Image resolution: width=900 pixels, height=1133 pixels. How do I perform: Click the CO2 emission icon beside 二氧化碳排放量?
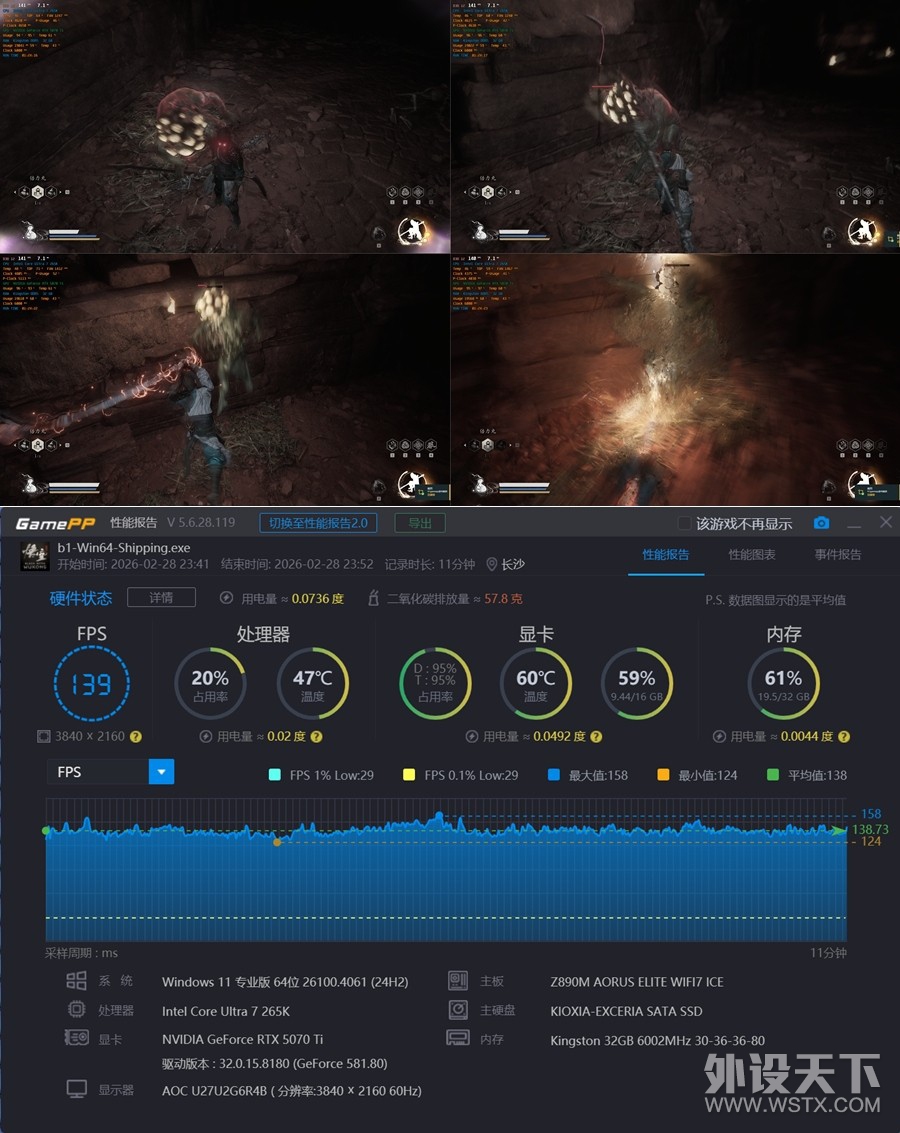373,598
